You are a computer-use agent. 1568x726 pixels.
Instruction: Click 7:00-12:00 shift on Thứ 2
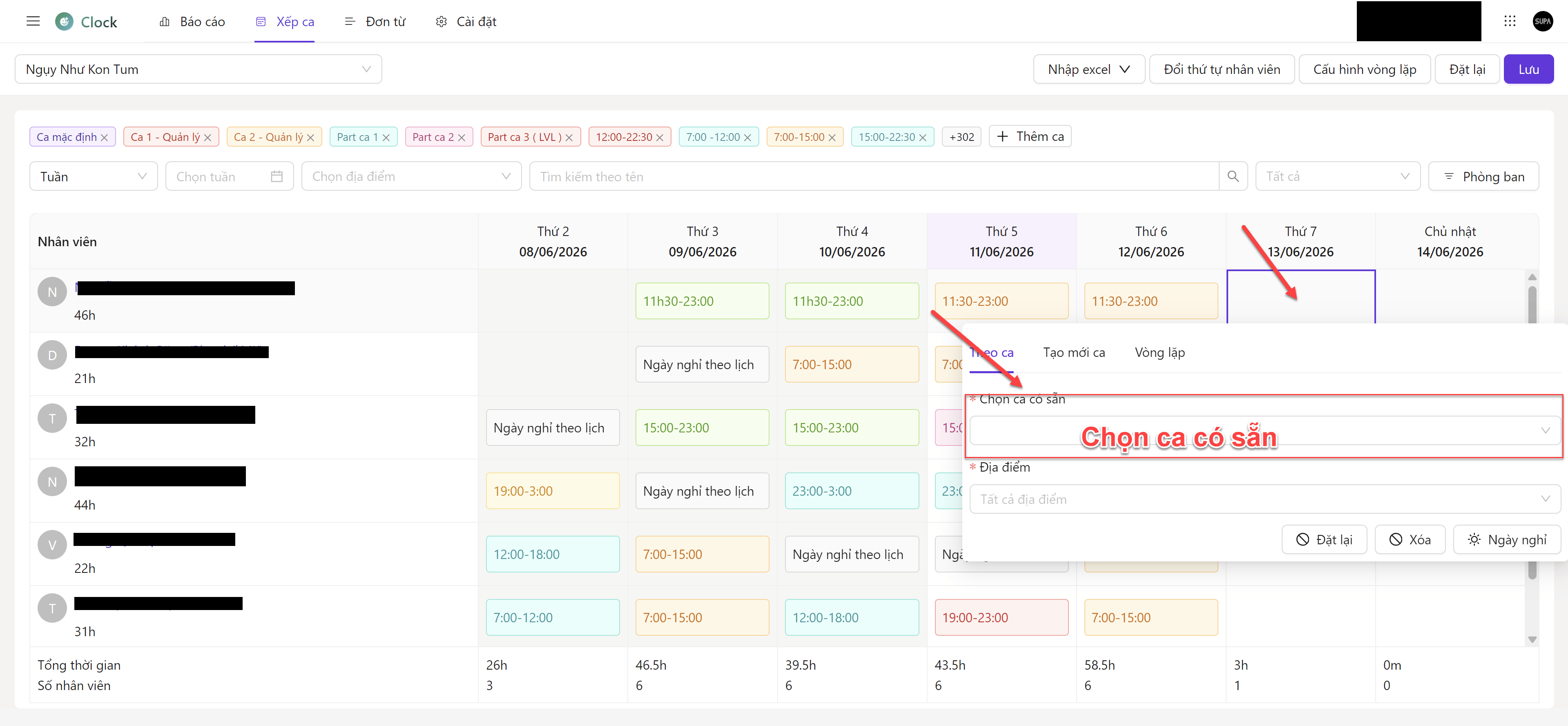point(553,618)
